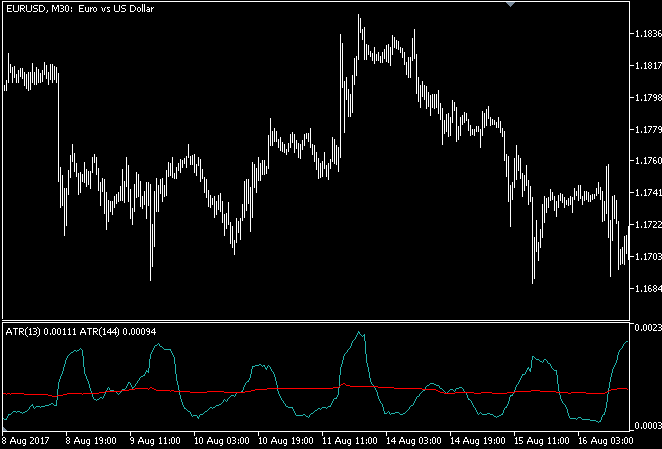Click the 1.1779 price scale label
Screen dimensions: 662x449
coord(648,129)
